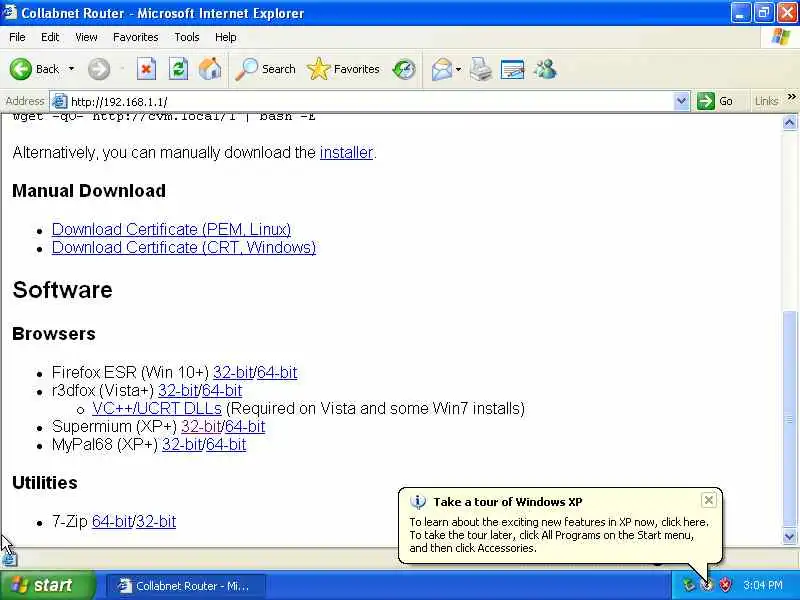Click the Software heading text

62,290
